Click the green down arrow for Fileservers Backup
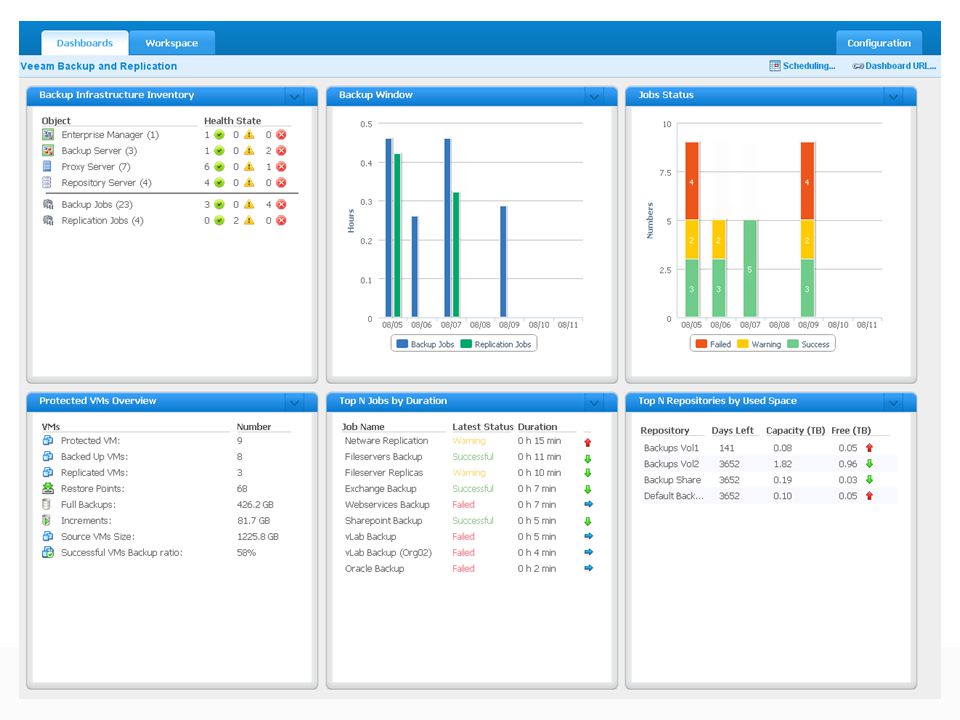Screen dimensions: 960x720 tap(588, 458)
